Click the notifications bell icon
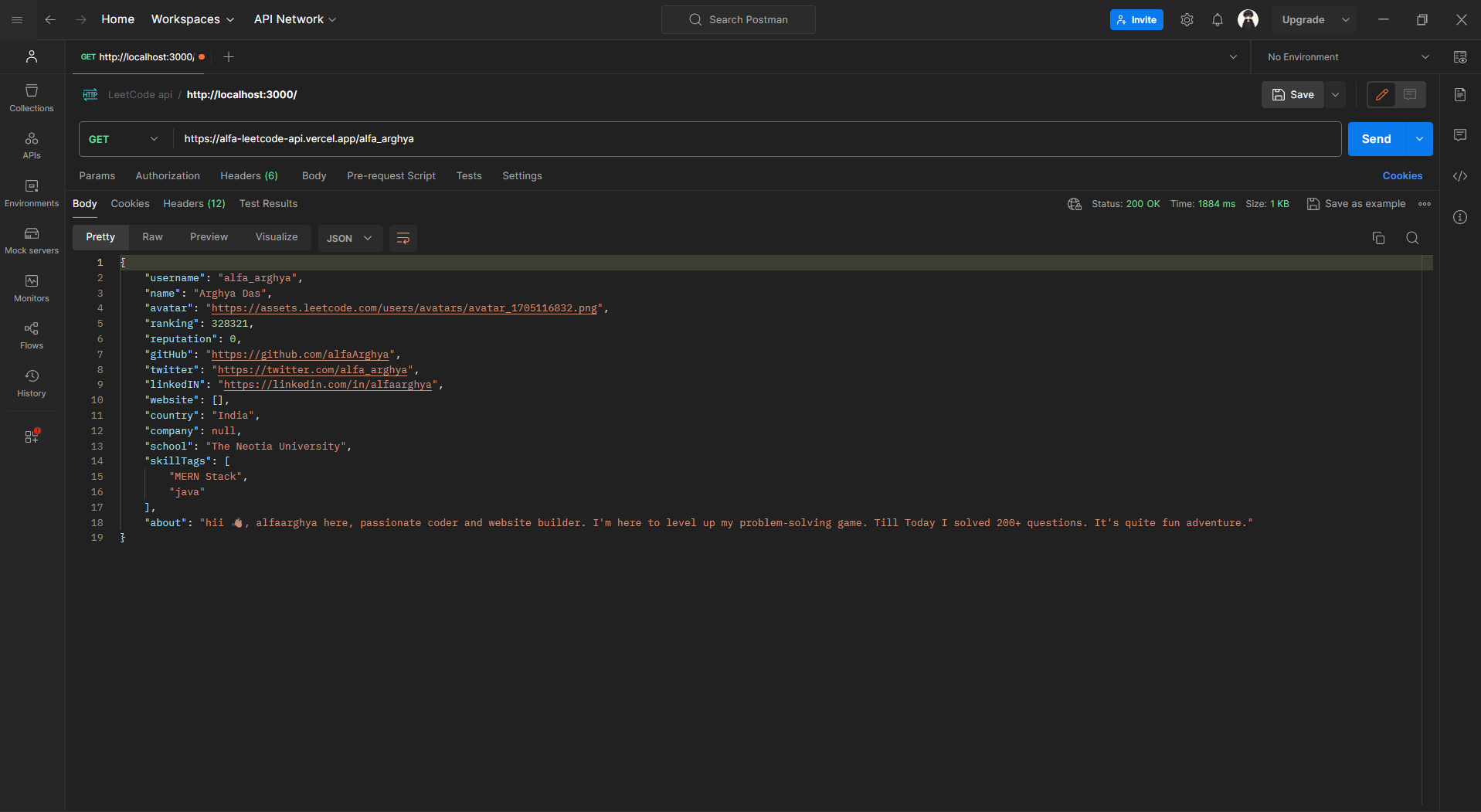The height and width of the screenshot is (812, 1481). 1217,20
